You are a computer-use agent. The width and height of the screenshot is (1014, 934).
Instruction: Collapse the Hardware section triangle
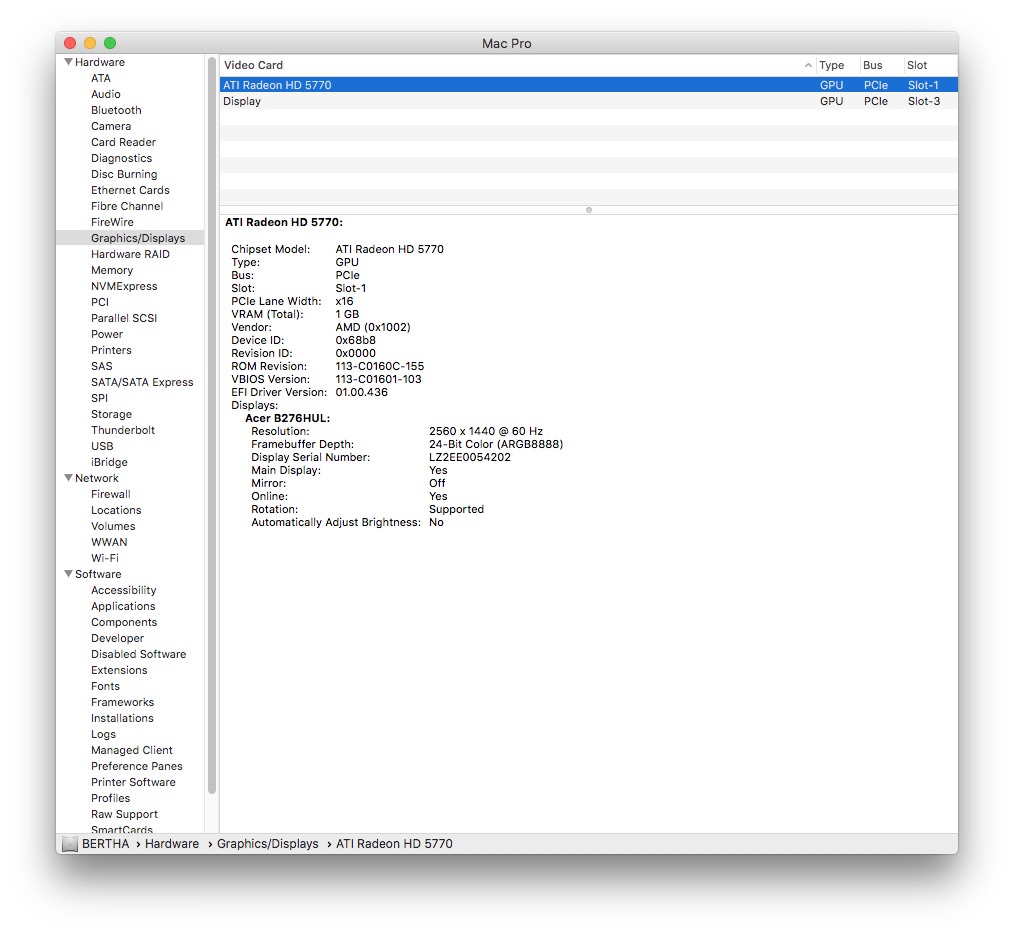[68, 62]
